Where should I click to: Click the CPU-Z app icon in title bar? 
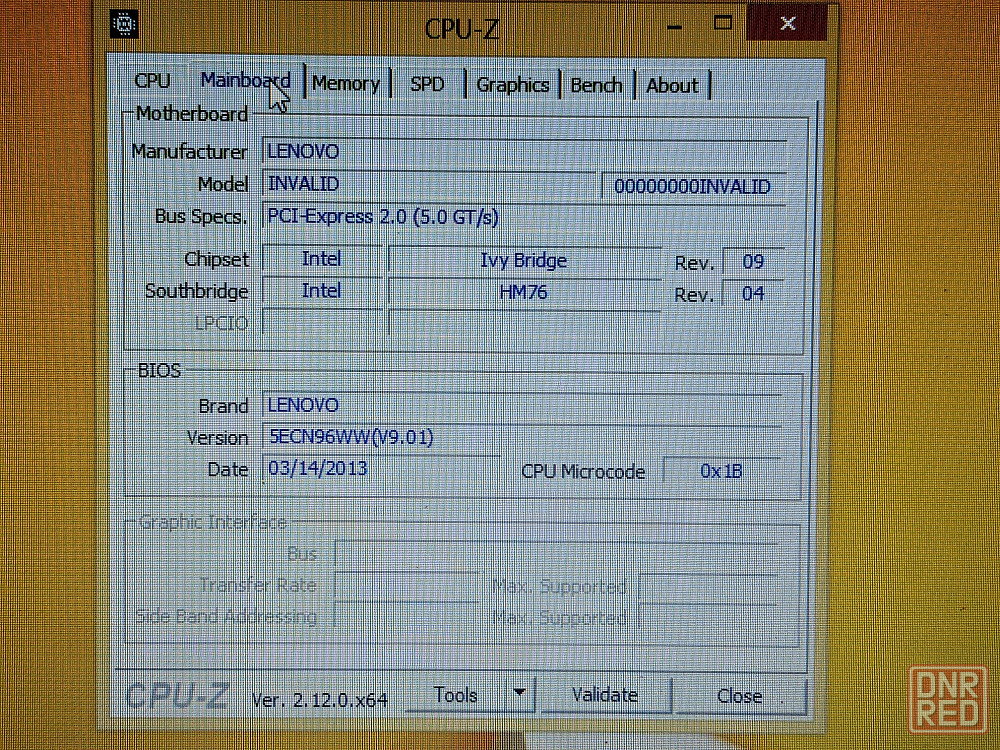[x=124, y=24]
